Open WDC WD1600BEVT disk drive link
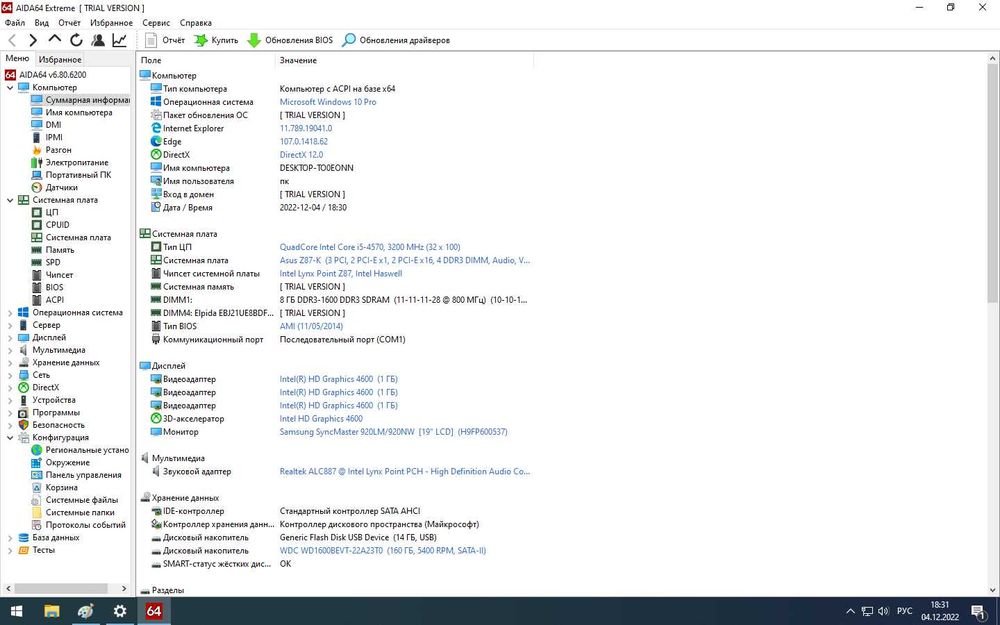This screenshot has width=1000, height=625. tap(383, 551)
